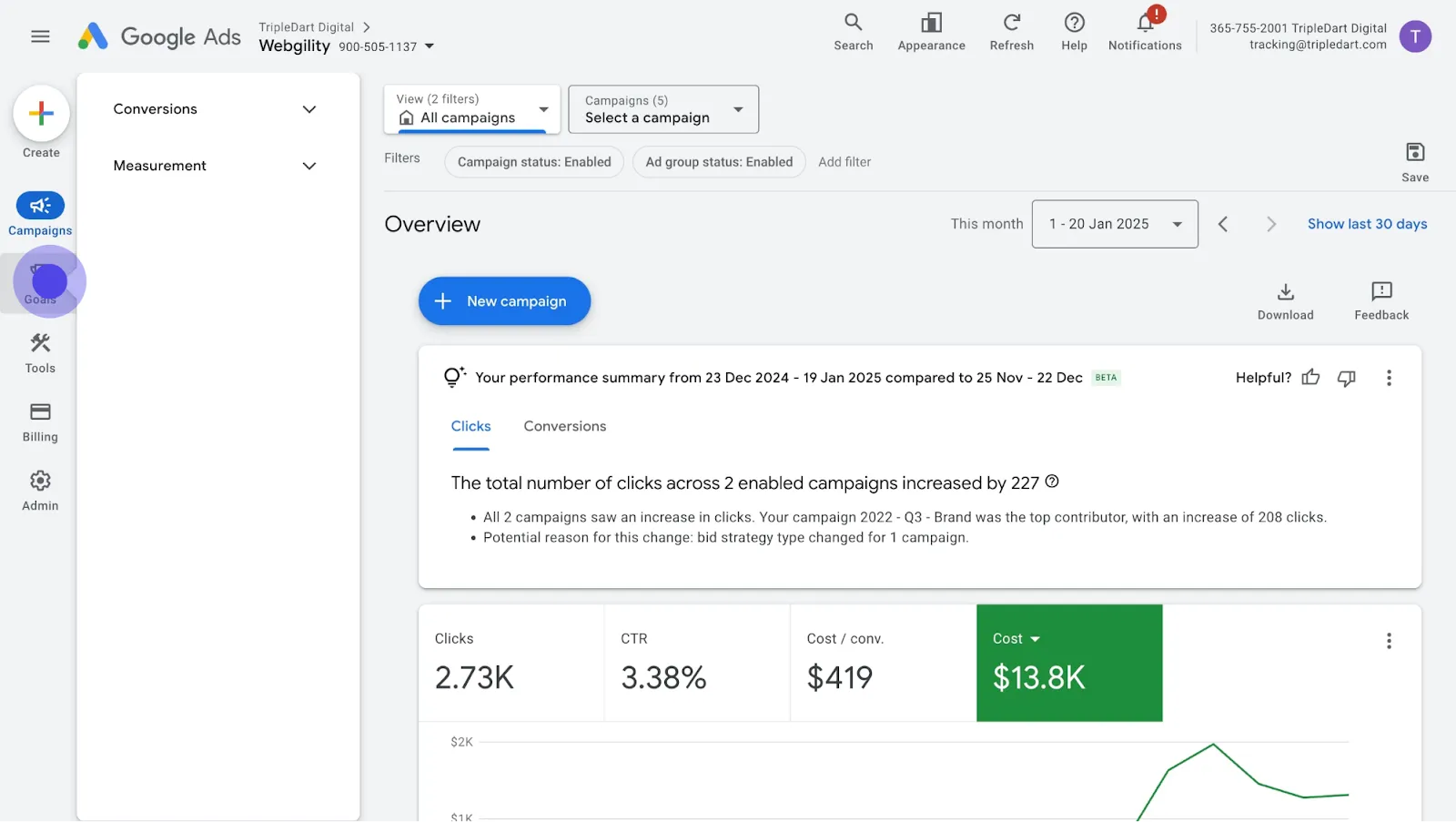The image size is (1456, 822).
Task: Open Admin in the sidebar
Action: tap(40, 492)
